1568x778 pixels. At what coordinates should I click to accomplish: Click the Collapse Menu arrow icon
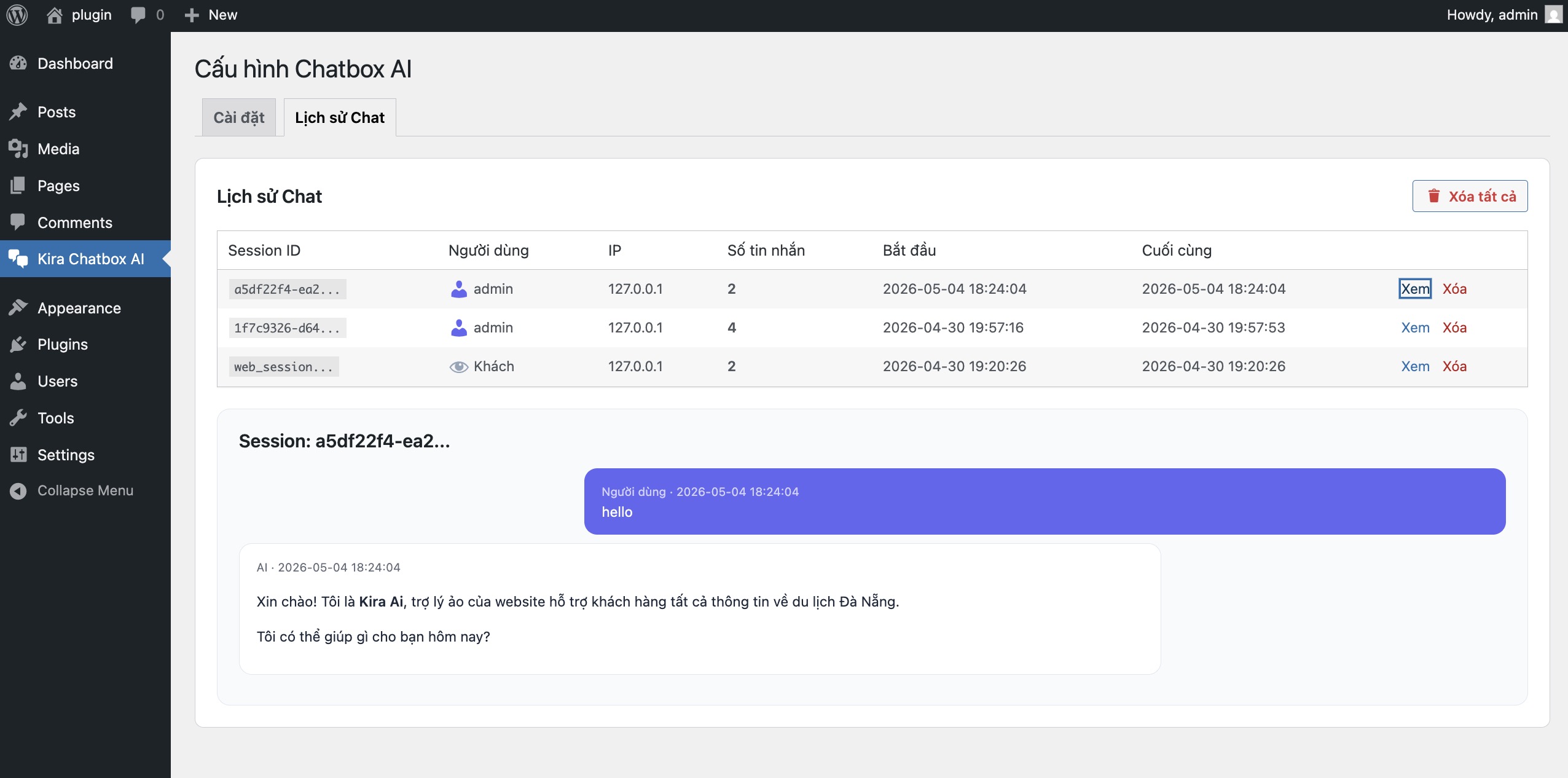(18, 490)
